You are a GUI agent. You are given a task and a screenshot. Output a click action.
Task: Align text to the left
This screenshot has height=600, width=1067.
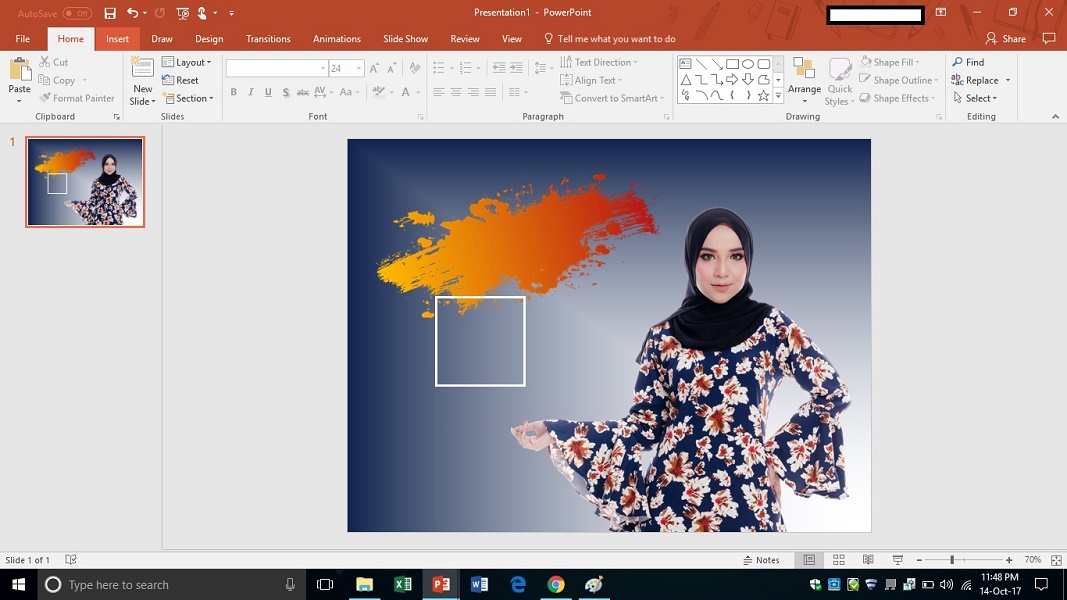point(438,92)
